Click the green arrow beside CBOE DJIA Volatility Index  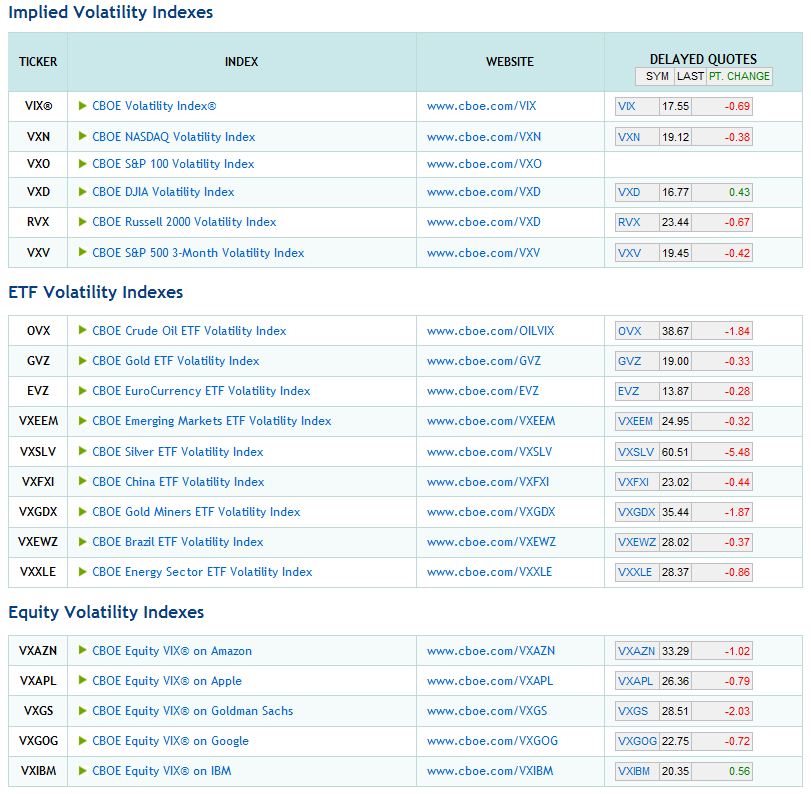tap(82, 192)
